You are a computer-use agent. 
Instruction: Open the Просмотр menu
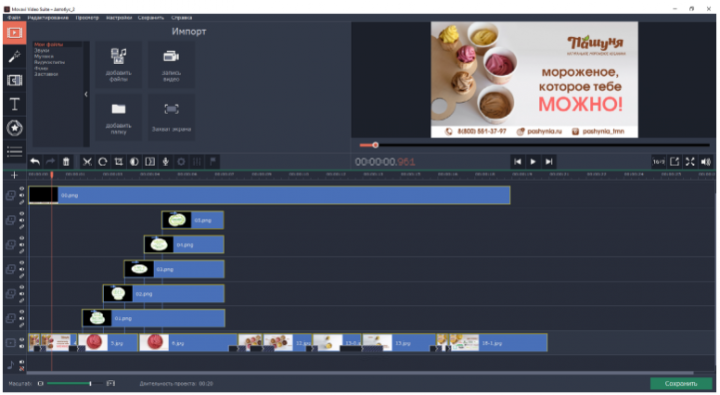pos(87,17)
